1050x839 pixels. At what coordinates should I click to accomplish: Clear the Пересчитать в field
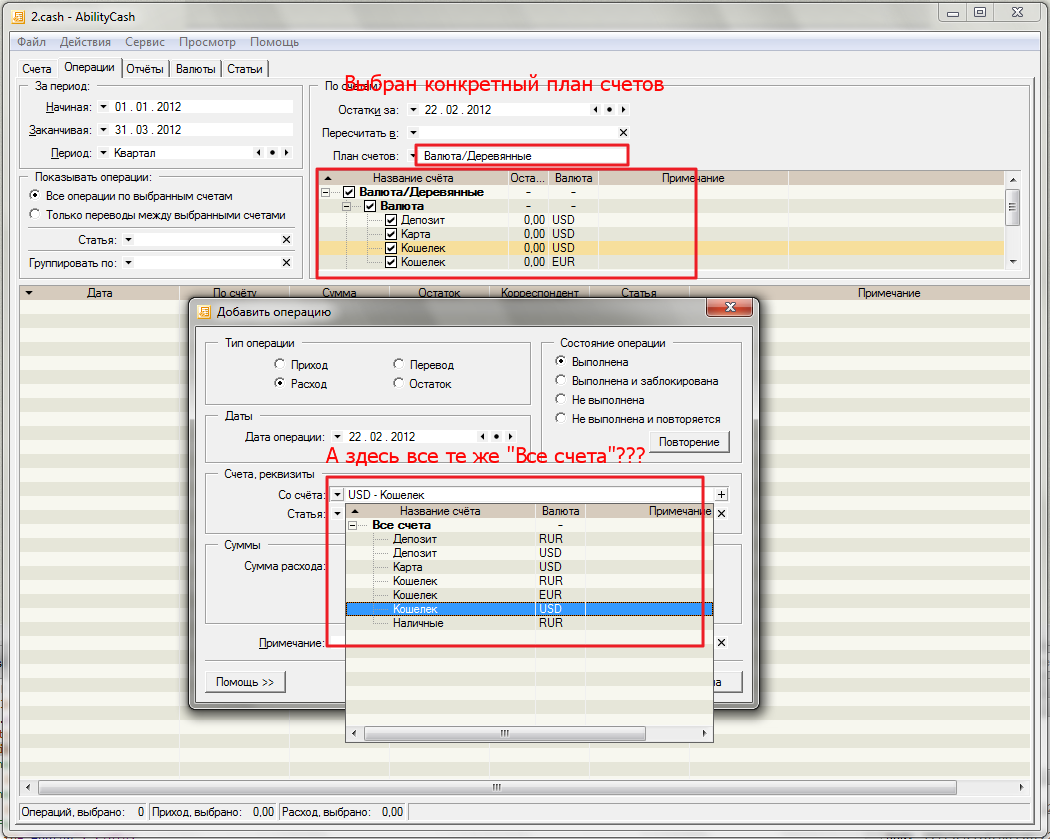click(x=623, y=132)
